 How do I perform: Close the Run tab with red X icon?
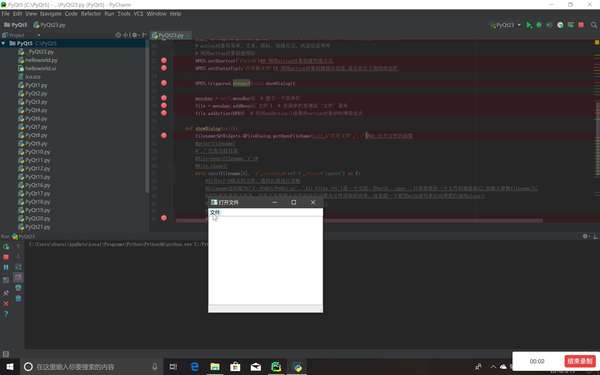6,303
